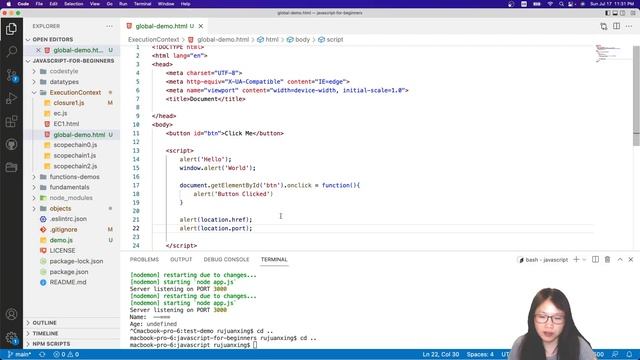Open package.json file

(x=69, y=272)
